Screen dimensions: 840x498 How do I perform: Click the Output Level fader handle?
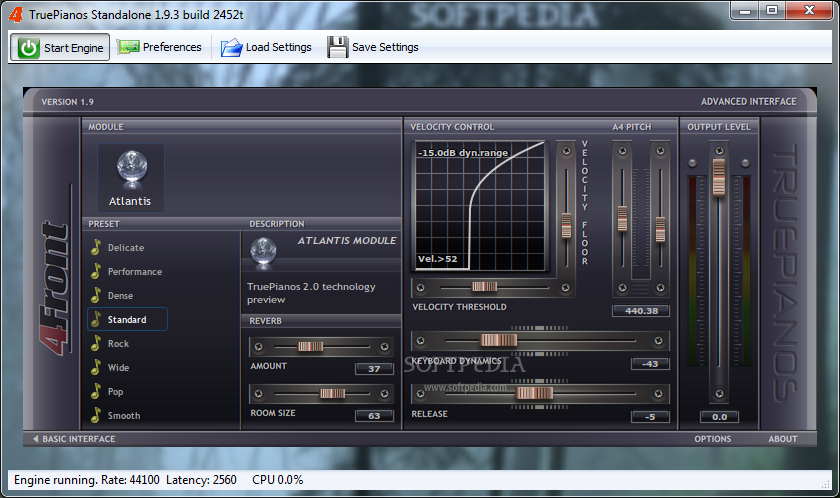coord(719,177)
